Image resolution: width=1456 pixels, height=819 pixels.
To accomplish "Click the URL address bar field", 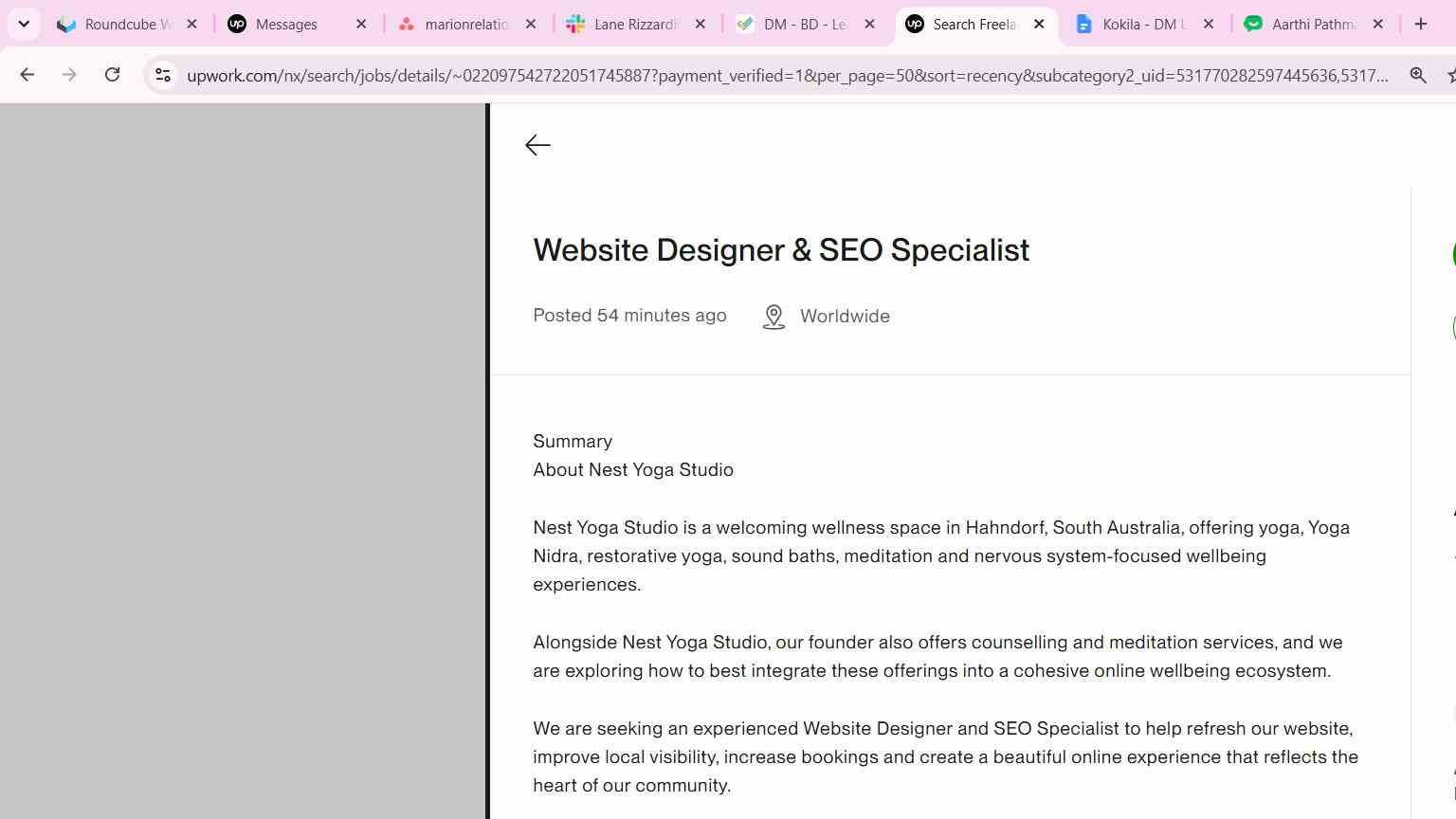I will [x=787, y=75].
